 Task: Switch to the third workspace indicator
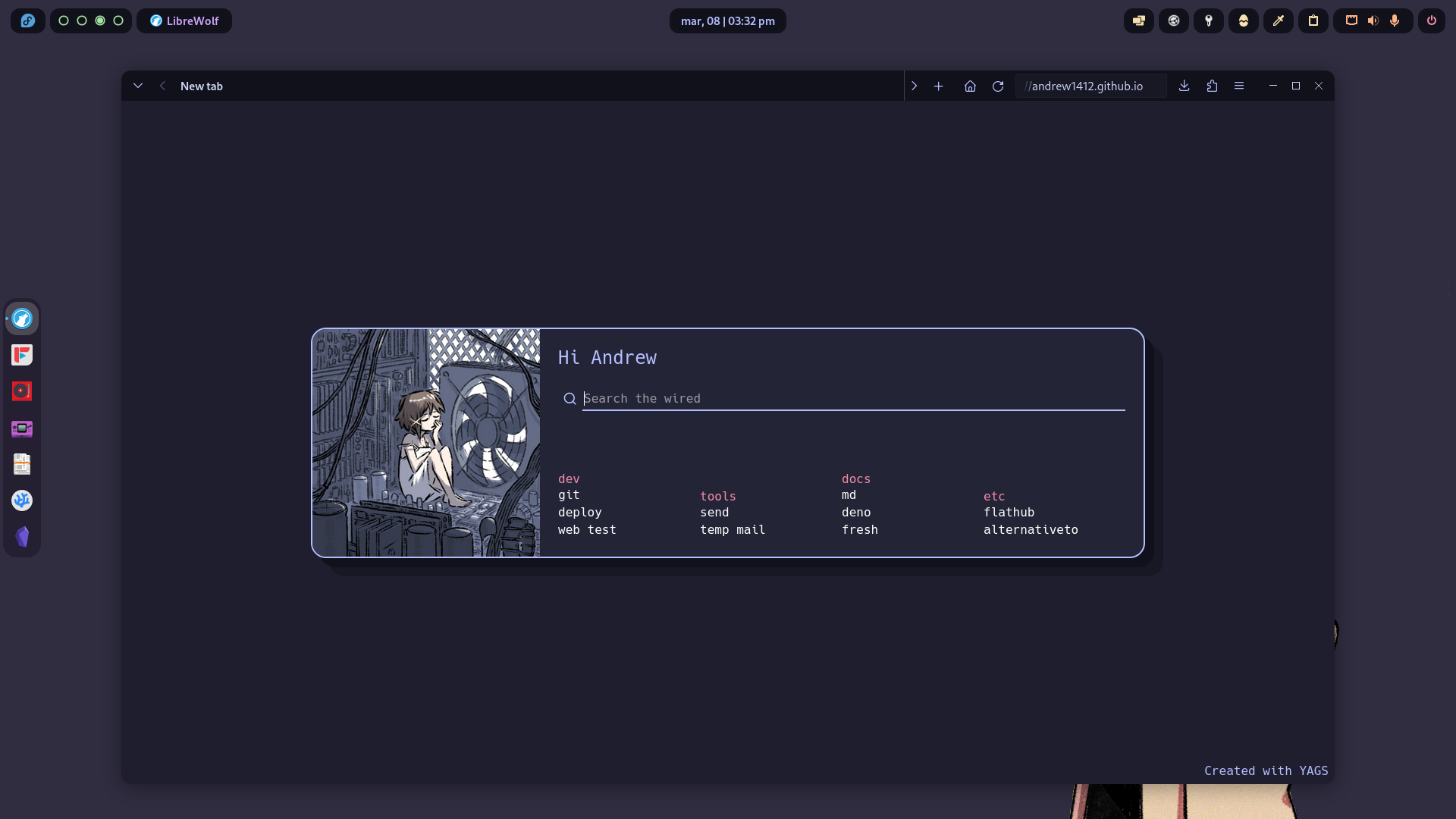click(x=100, y=20)
